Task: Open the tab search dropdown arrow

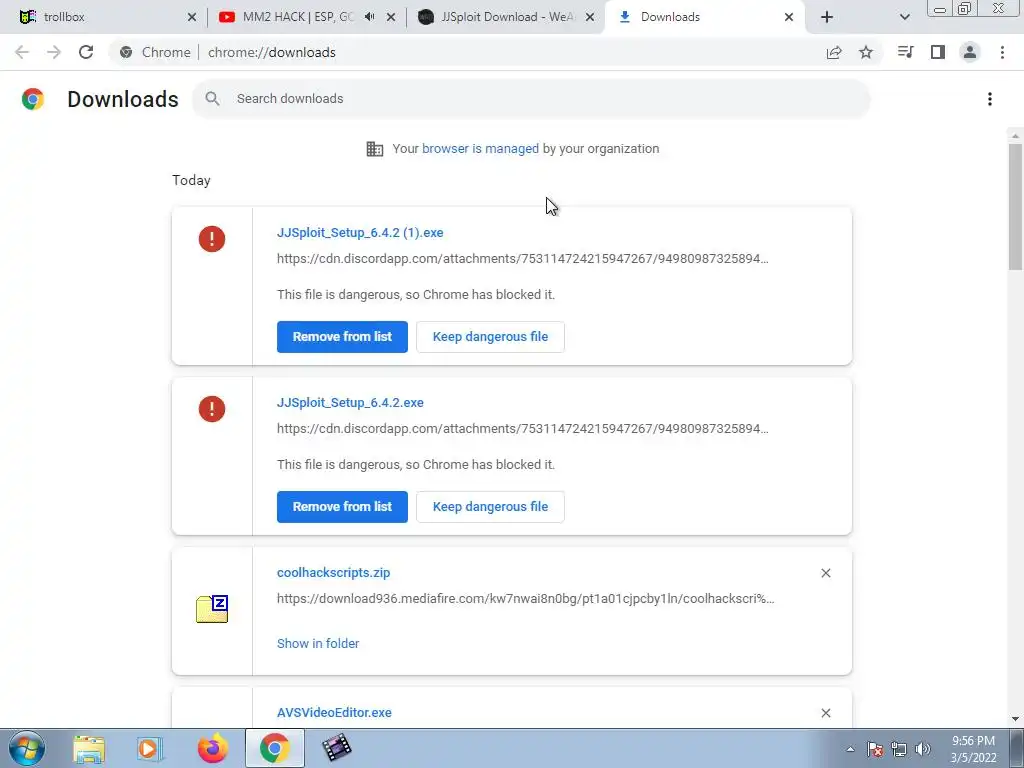Action: point(904,18)
